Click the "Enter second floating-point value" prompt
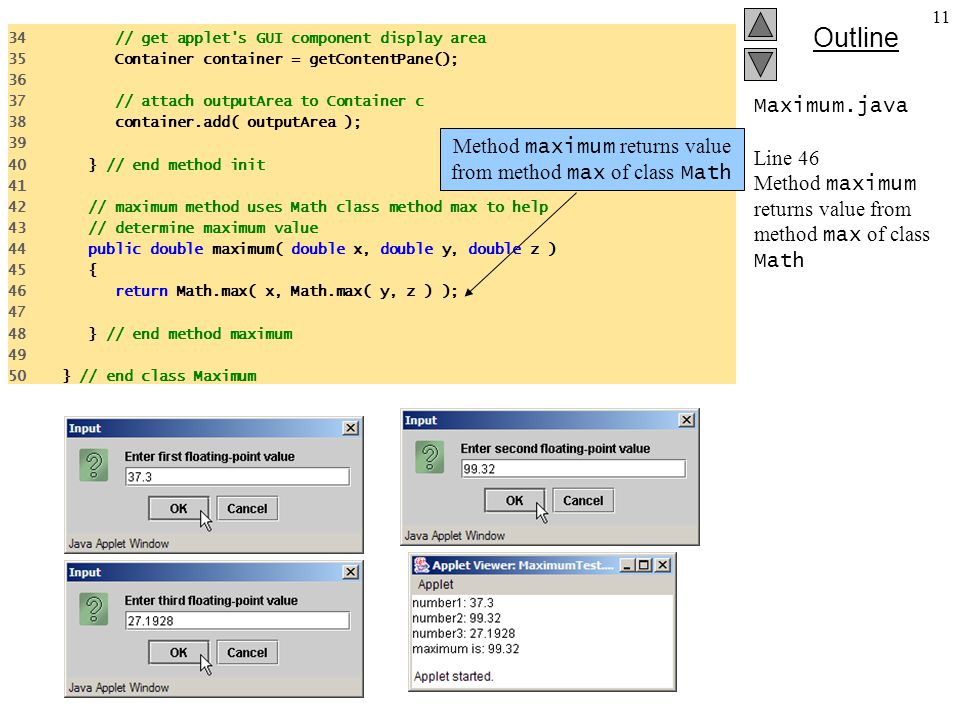 [555, 448]
